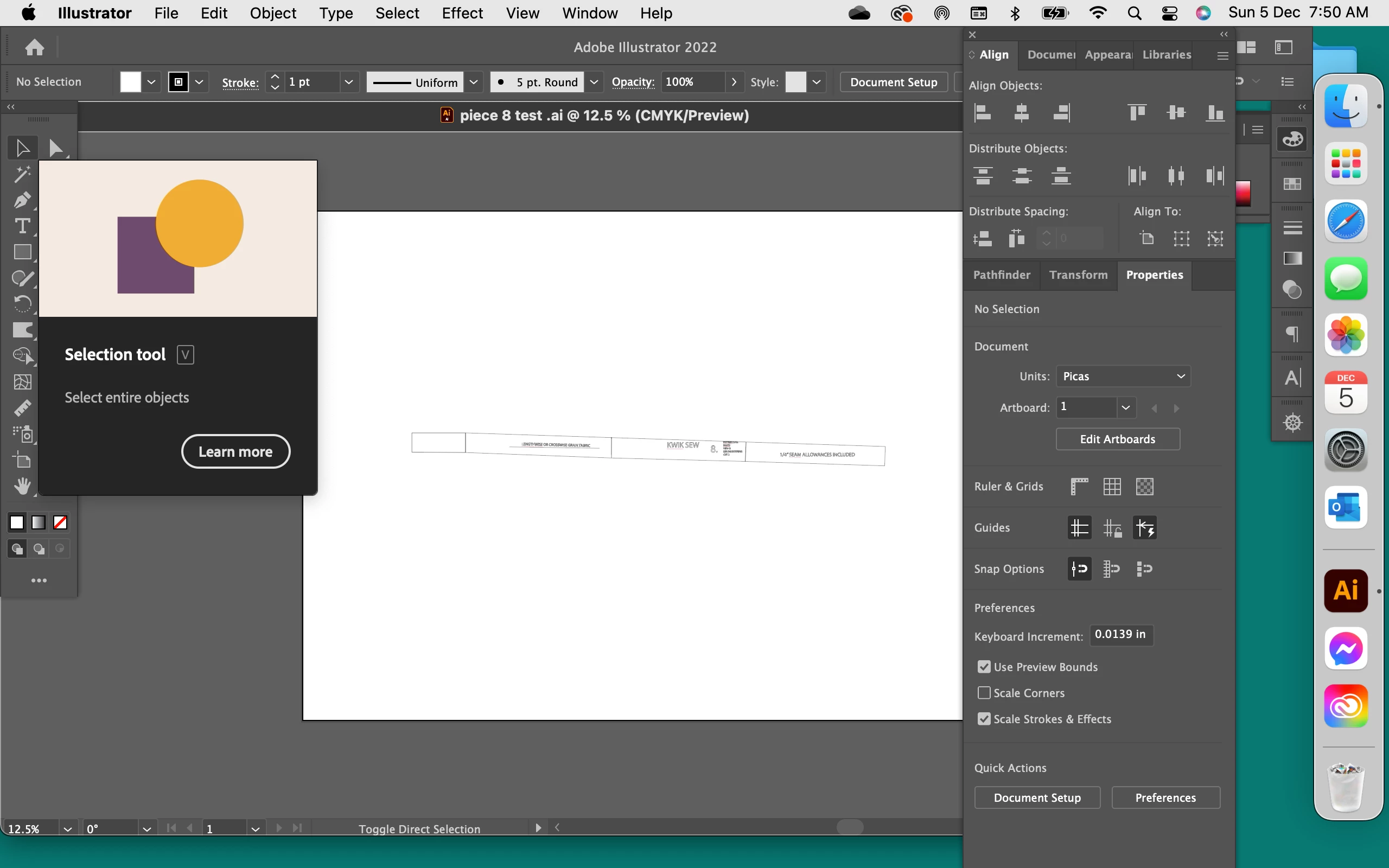Click Vertical Distribute Center icon
The width and height of the screenshot is (1389, 868).
click(1022, 176)
